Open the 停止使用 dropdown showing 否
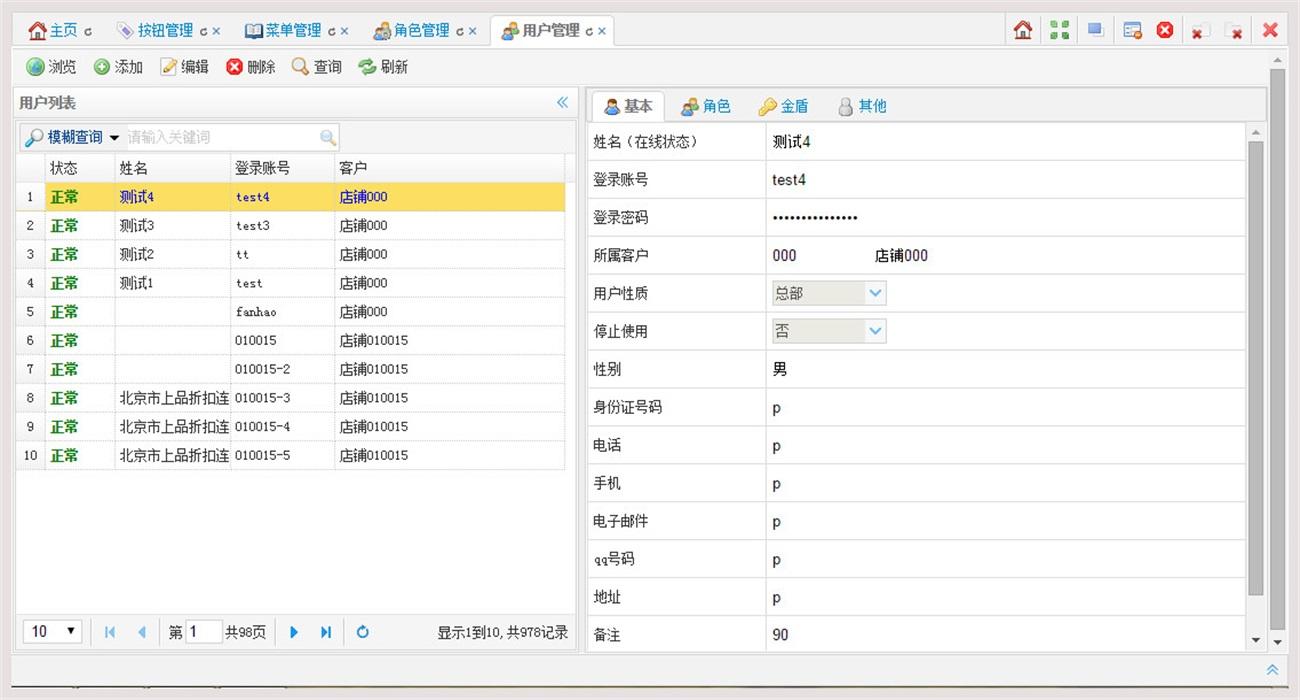The height and width of the screenshot is (700, 1300). pos(829,331)
